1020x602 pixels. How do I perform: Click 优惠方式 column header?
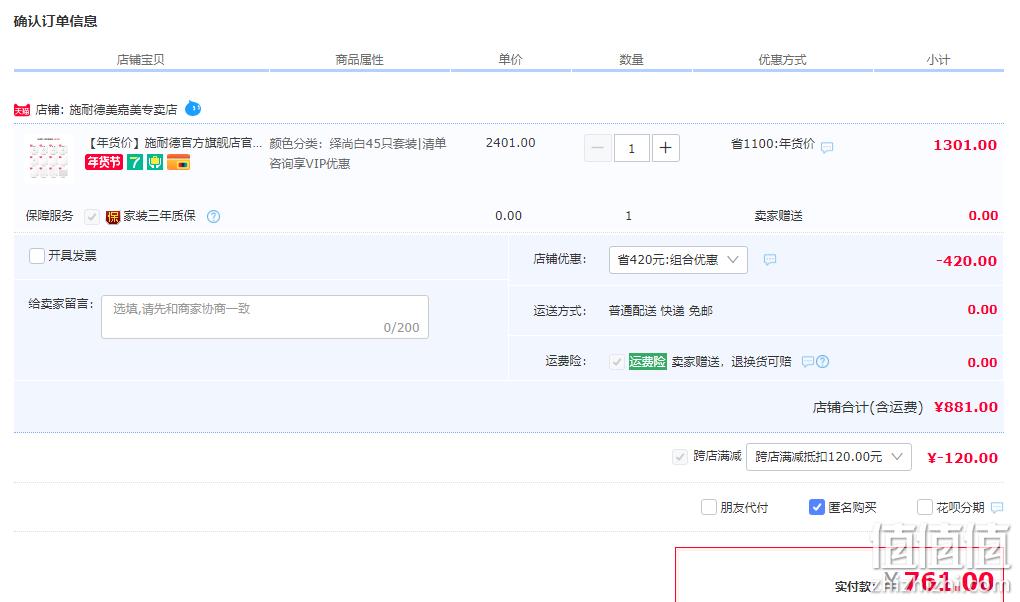782,60
